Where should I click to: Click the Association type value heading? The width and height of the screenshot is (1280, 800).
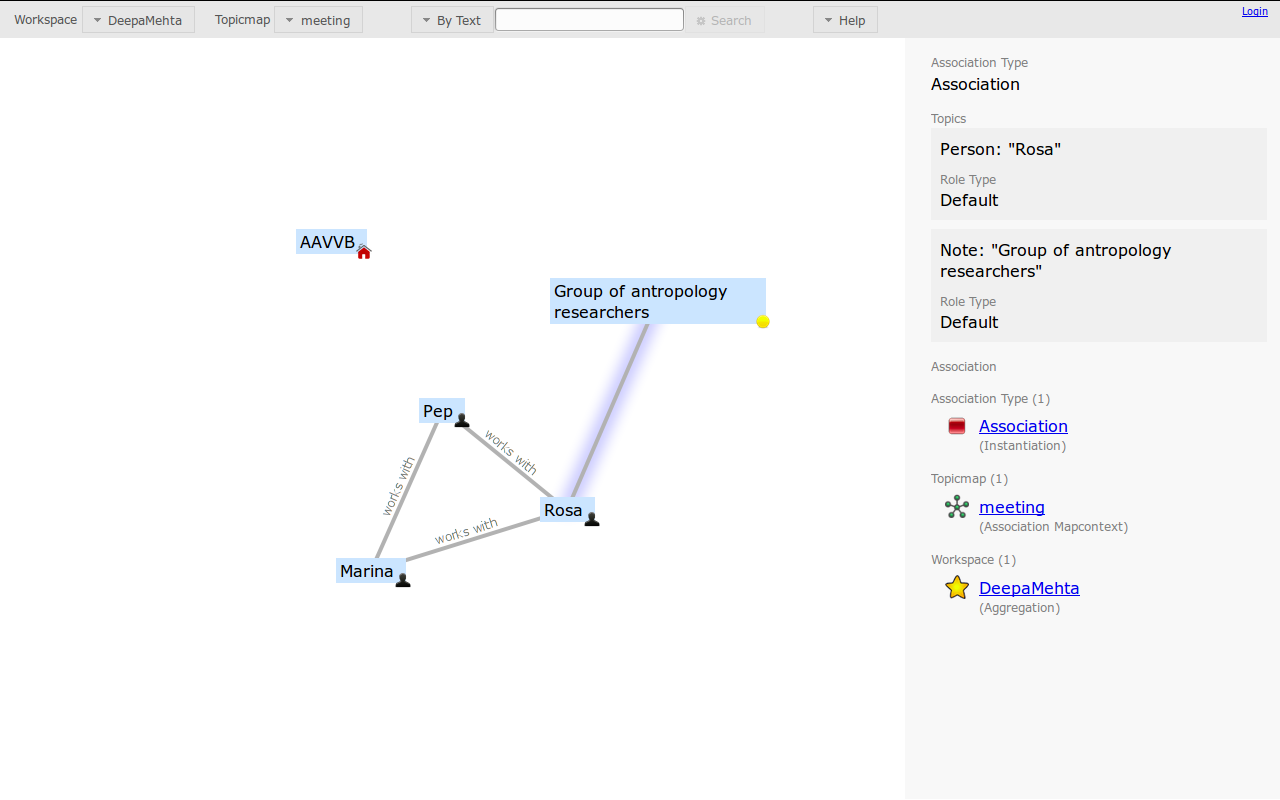point(975,84)
